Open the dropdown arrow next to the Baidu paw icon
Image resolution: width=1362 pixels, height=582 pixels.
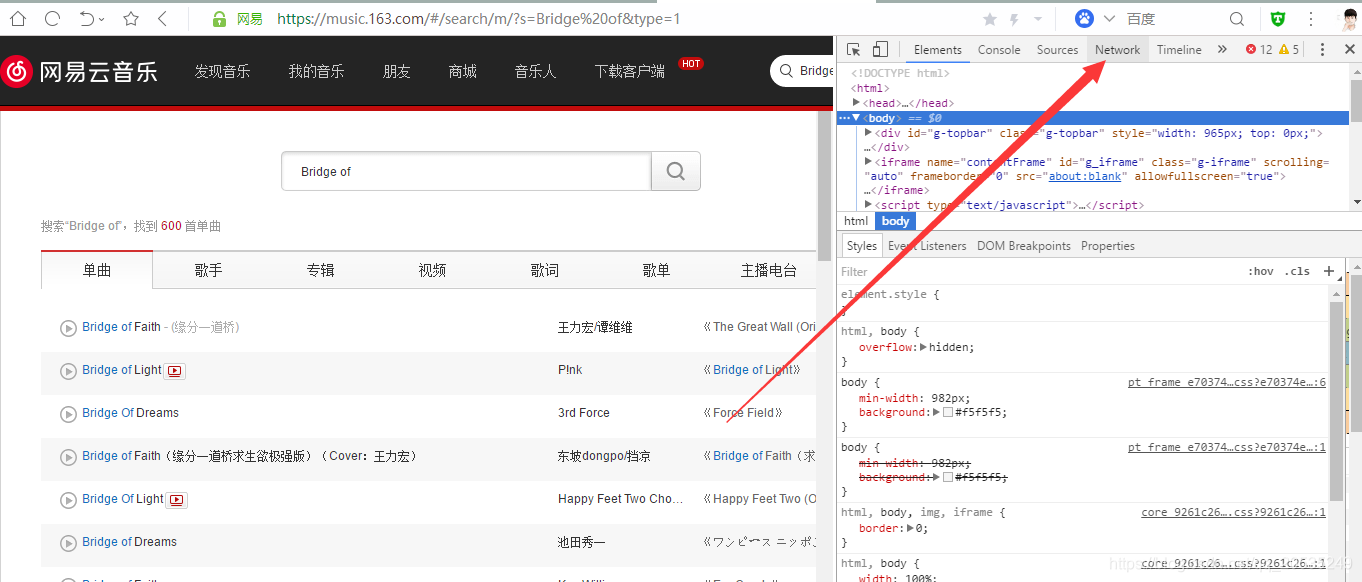[1109, 19]
